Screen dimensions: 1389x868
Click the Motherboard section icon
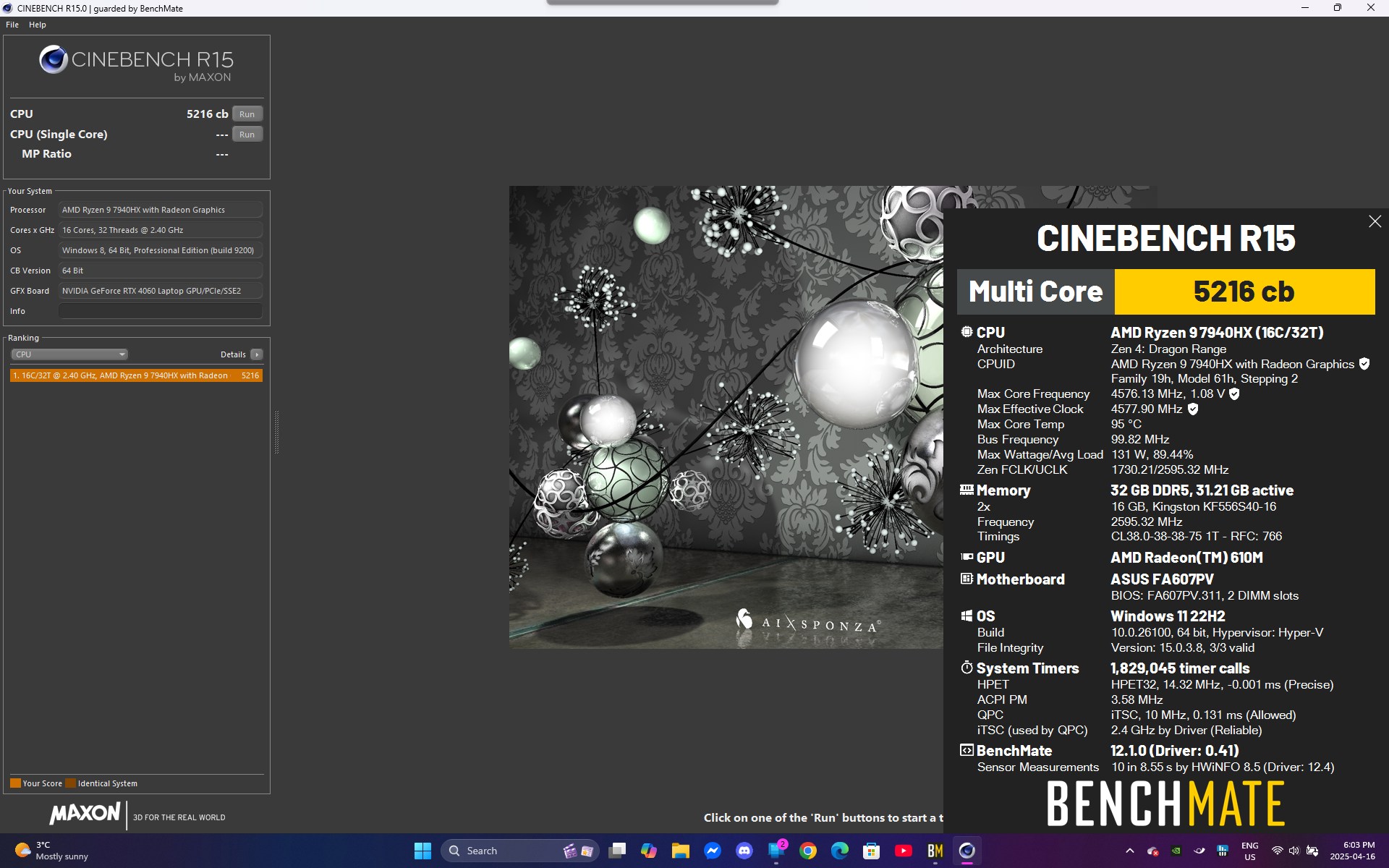(967, 579)
